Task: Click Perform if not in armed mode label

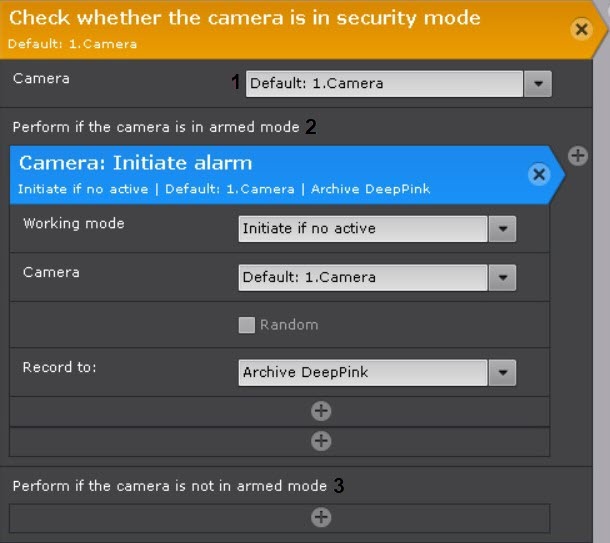Action: [170, 486]
